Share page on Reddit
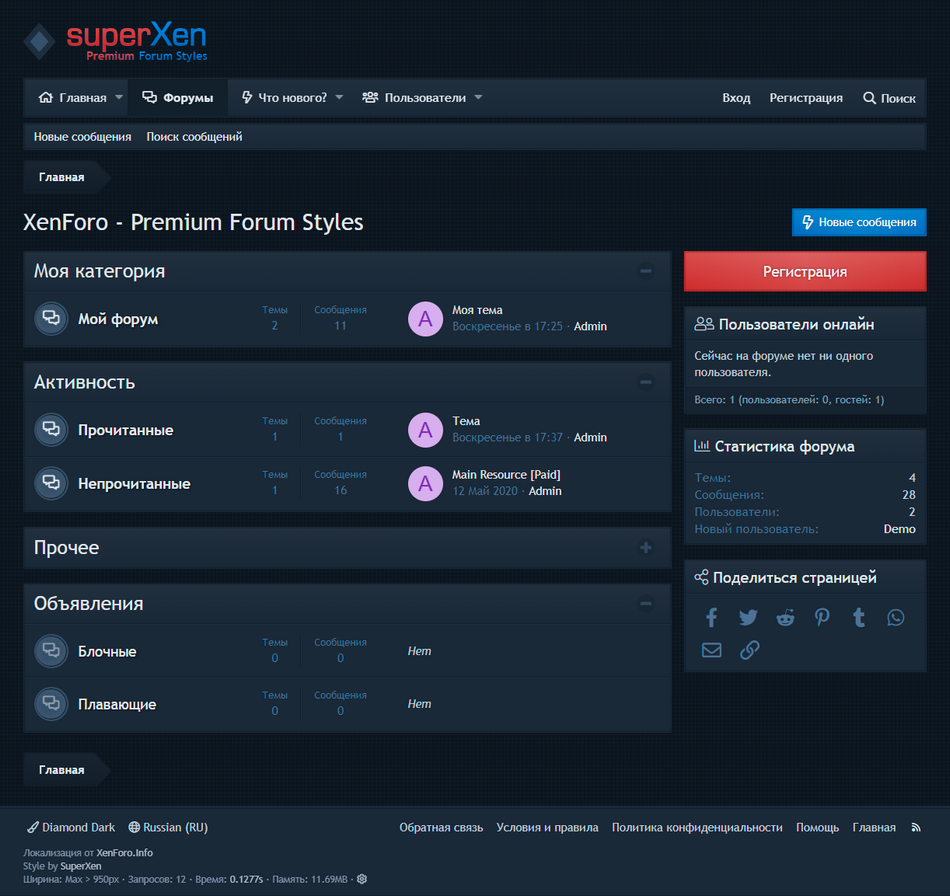The image size is (950, 896). click(785, 617)
